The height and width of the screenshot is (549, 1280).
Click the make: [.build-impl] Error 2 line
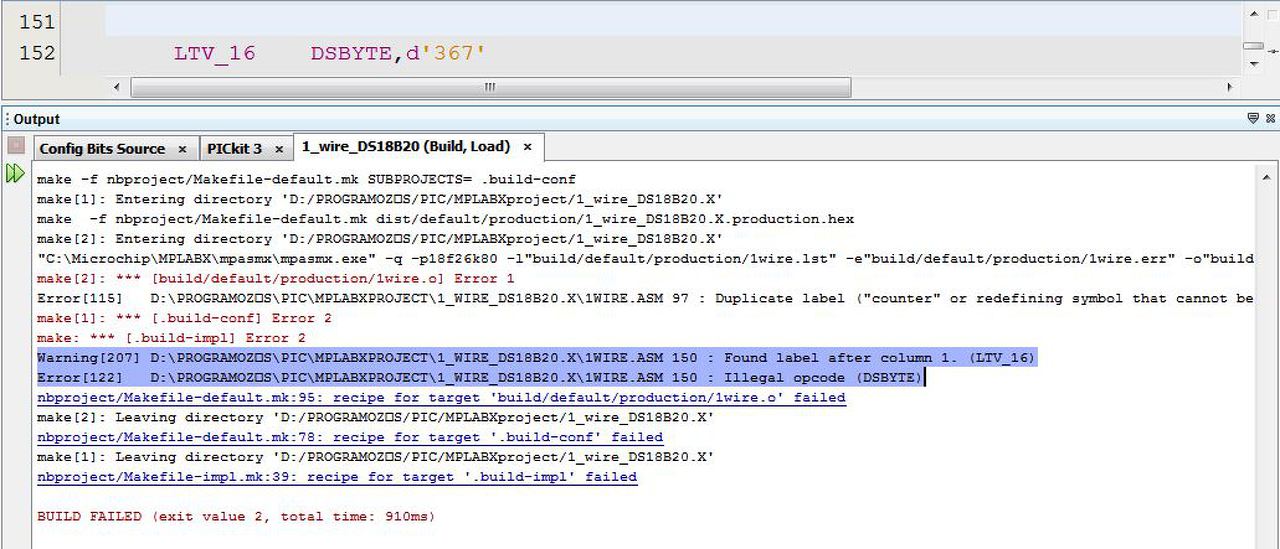click(171, 338)
